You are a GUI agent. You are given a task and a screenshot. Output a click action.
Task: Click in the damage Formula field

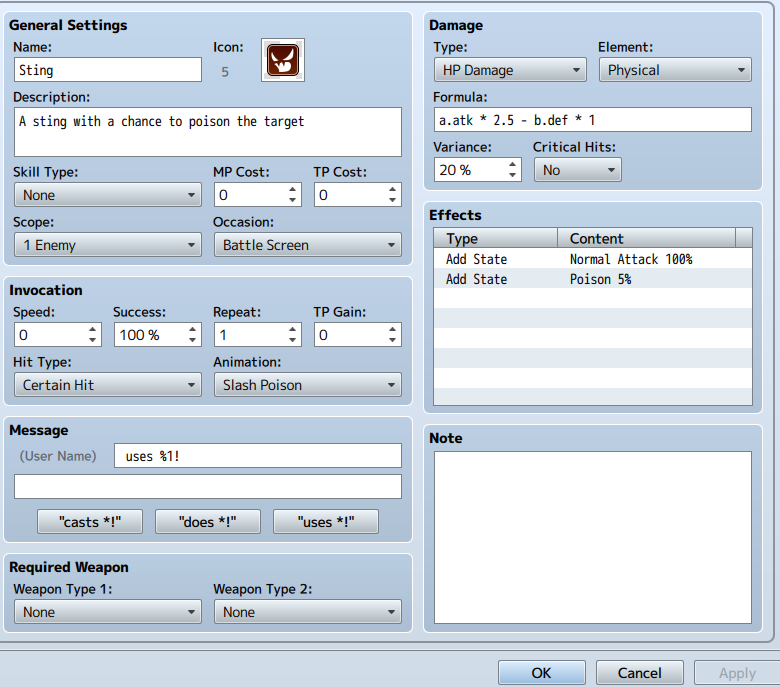592,120
